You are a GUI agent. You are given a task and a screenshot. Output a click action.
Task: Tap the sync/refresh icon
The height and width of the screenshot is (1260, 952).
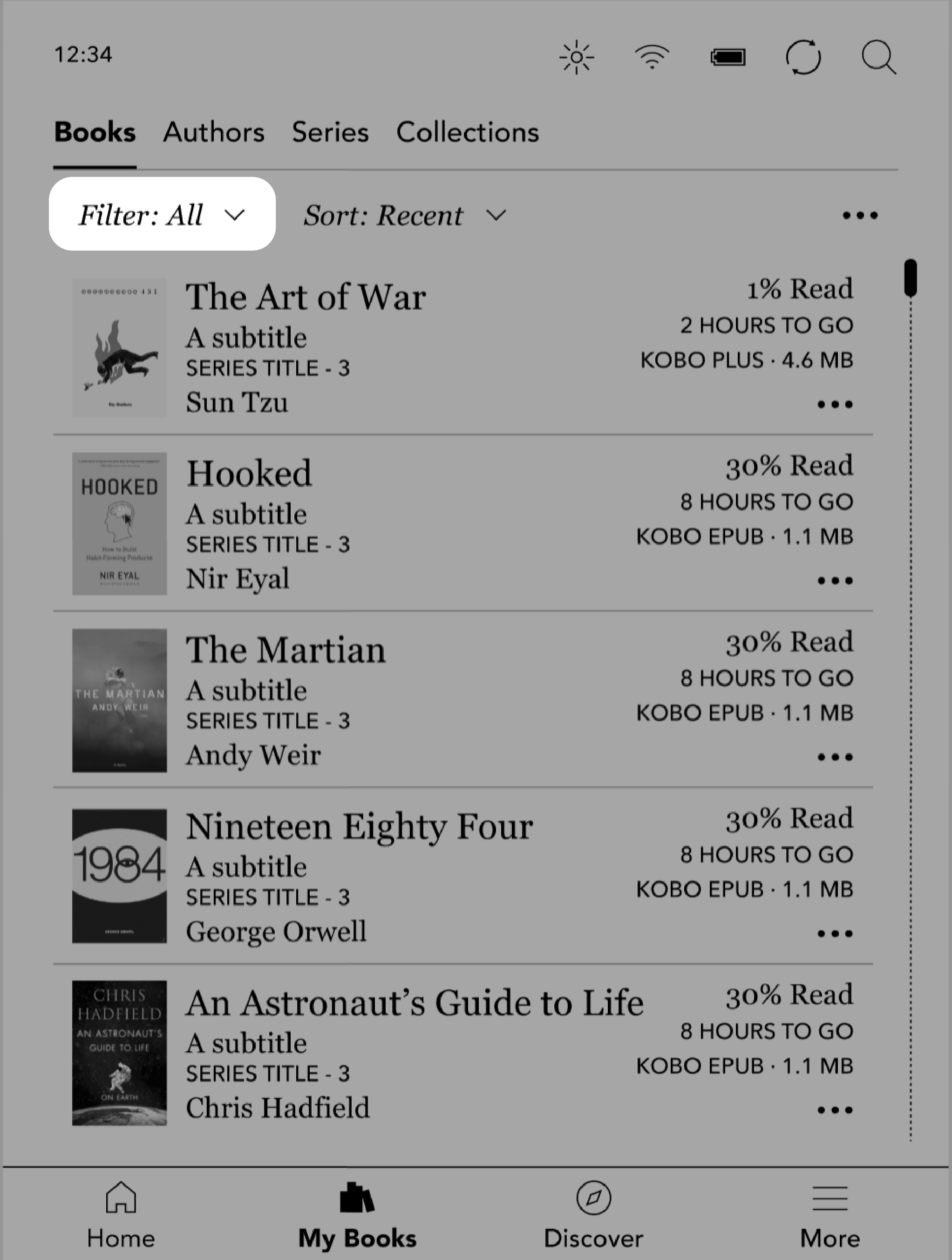coord(804,56)
